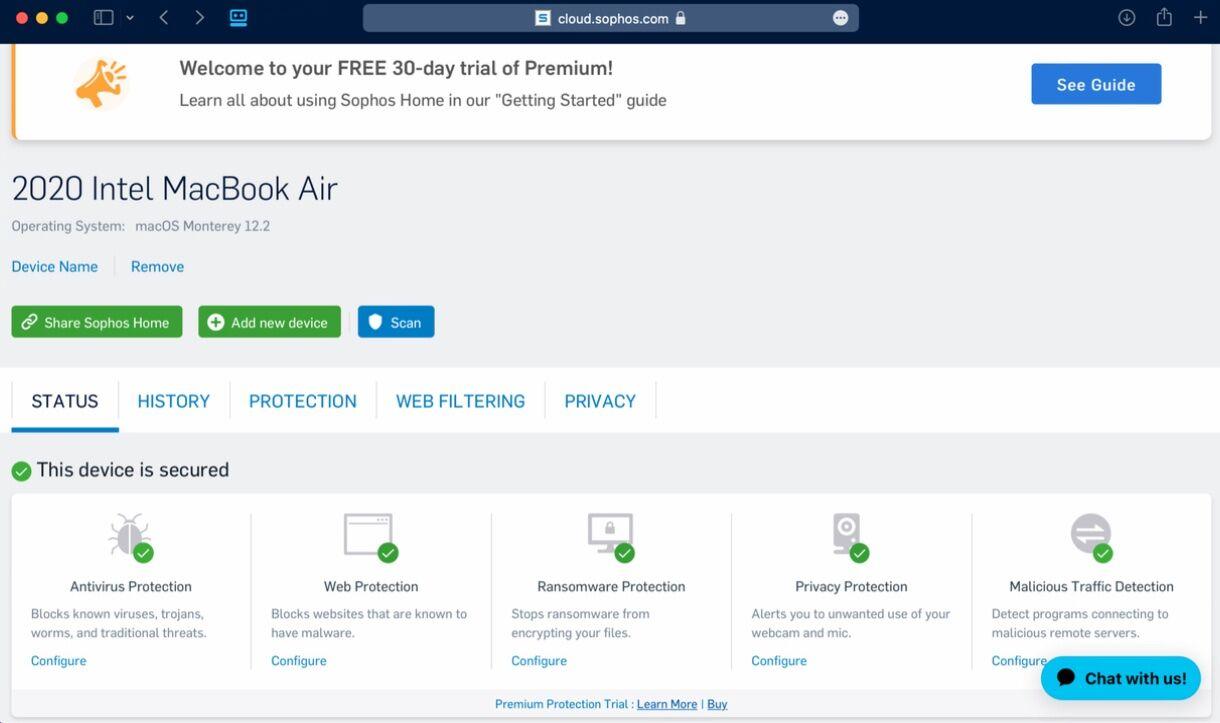
Task: Expand the sidebar tab group dropdown arrow
Action: coord(130,18)
